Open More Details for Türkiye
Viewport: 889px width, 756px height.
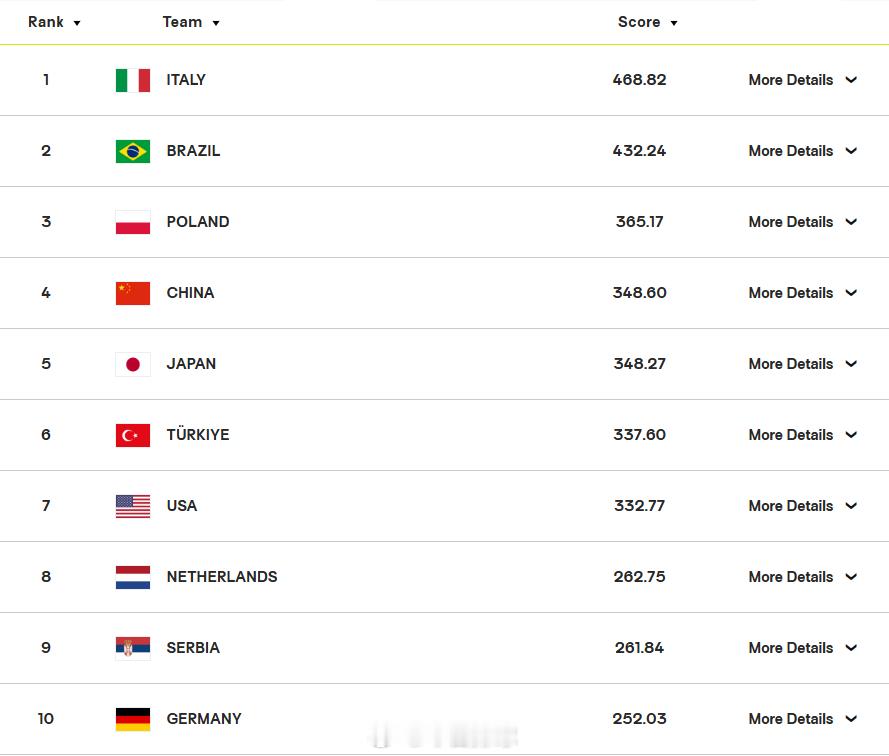click(x=802, y=435)
